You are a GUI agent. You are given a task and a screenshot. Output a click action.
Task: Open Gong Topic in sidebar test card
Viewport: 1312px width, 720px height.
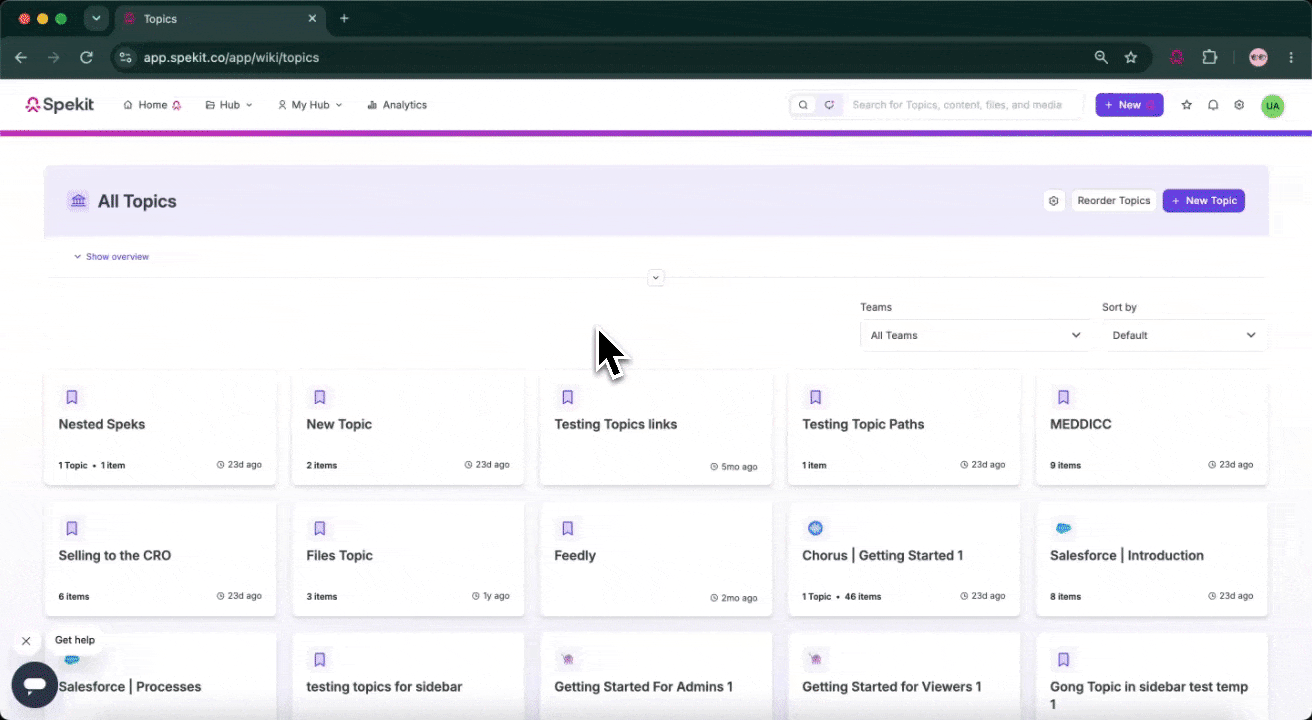click(x=1152, y=676)
